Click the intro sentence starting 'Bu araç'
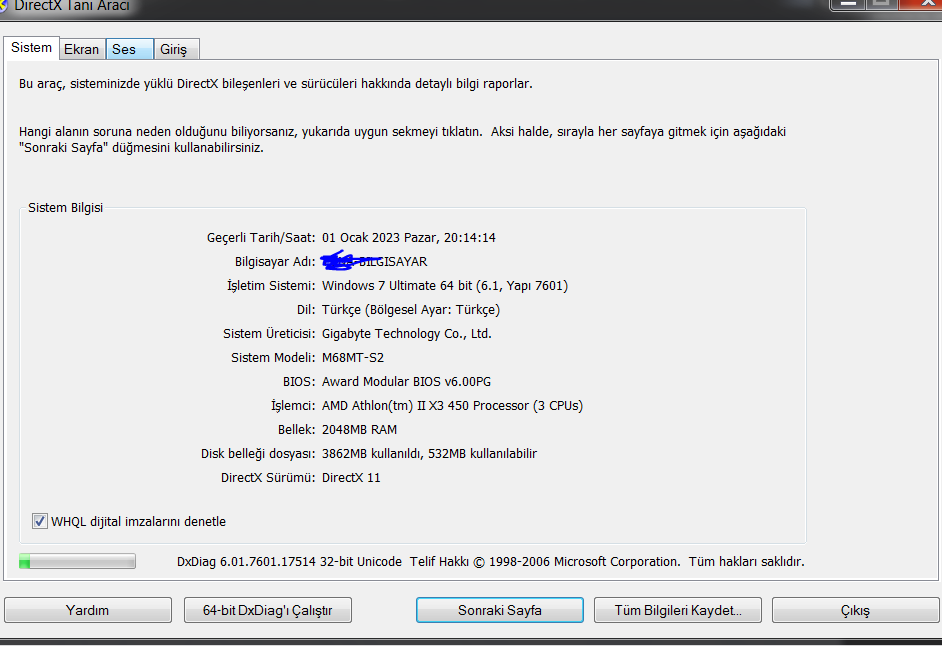The width and height of the screenshot is (942, 646). pyautogui.click(x=276, y=84)
